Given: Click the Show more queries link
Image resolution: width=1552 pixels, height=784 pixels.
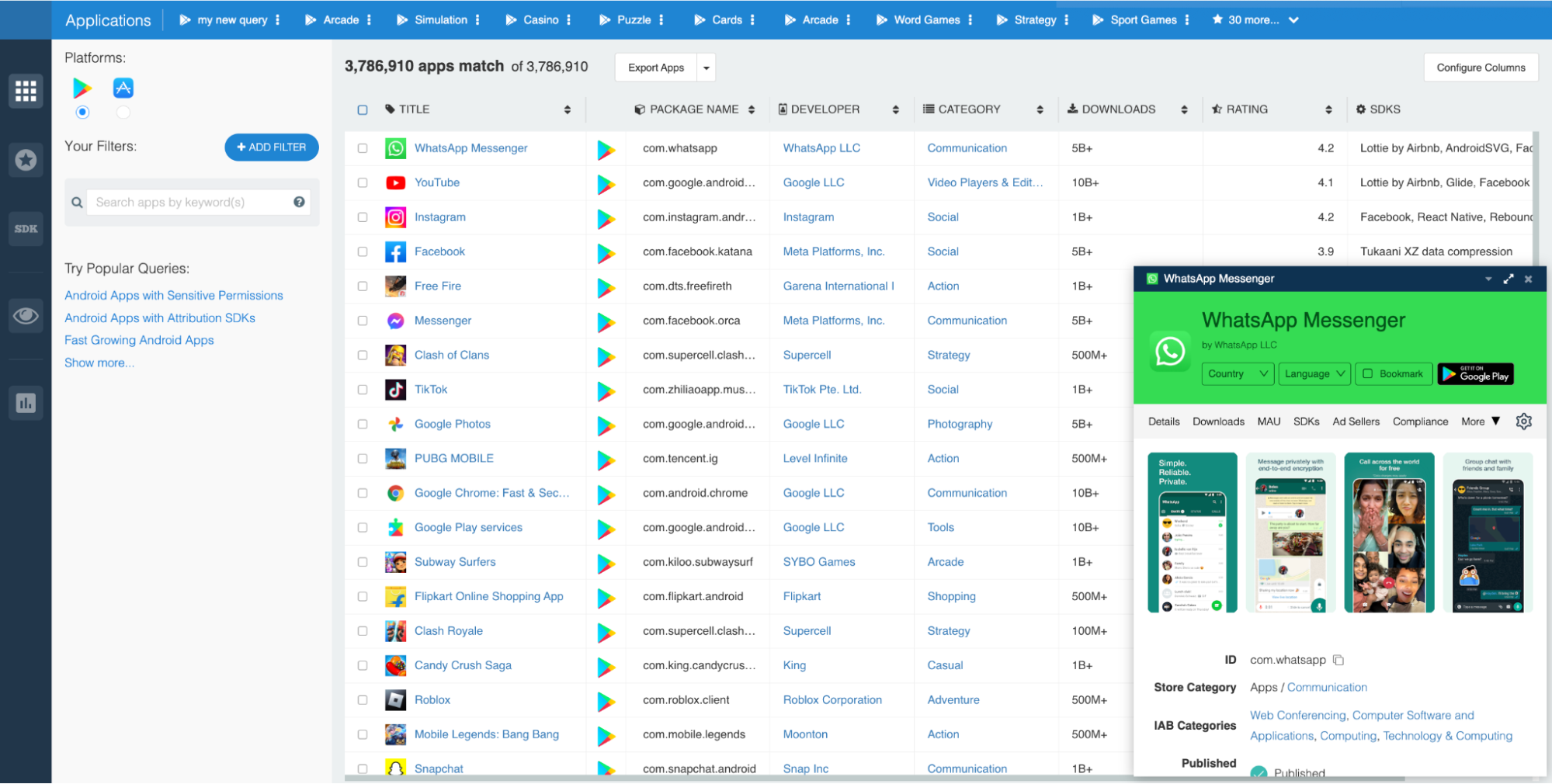Looking at the screenshot, I should 99,363.
